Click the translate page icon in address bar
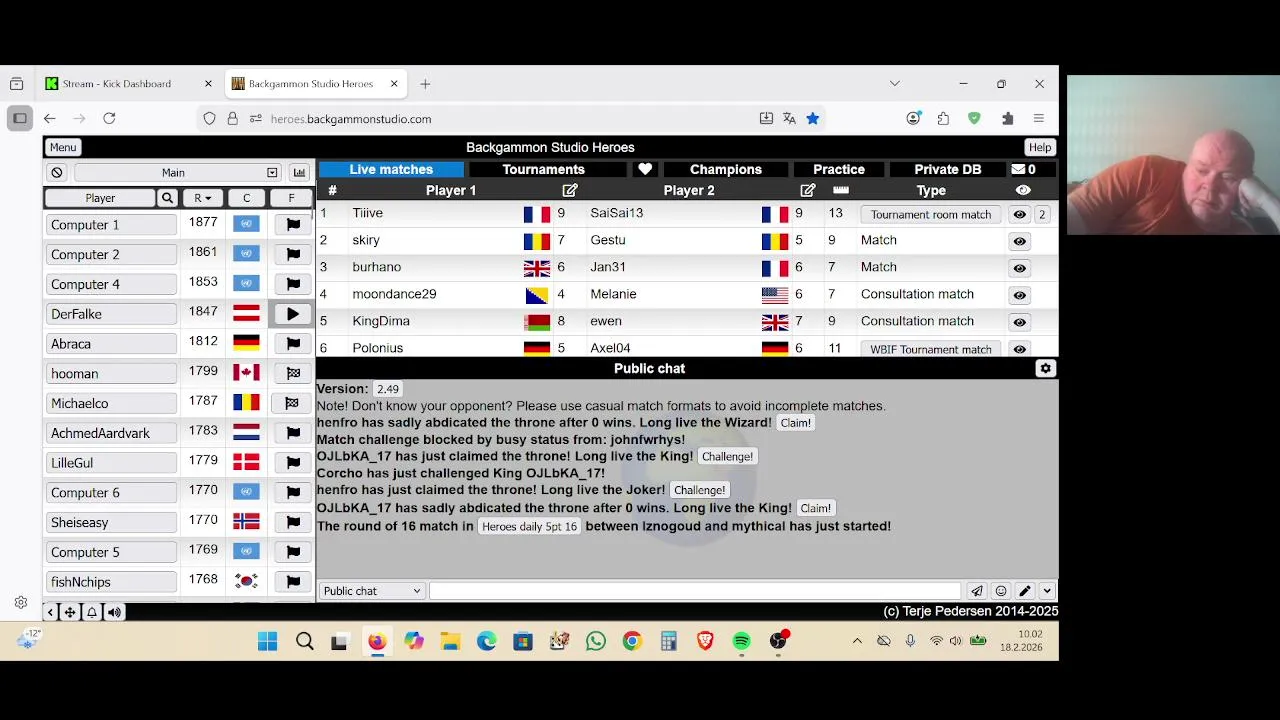 coord(789,118)
